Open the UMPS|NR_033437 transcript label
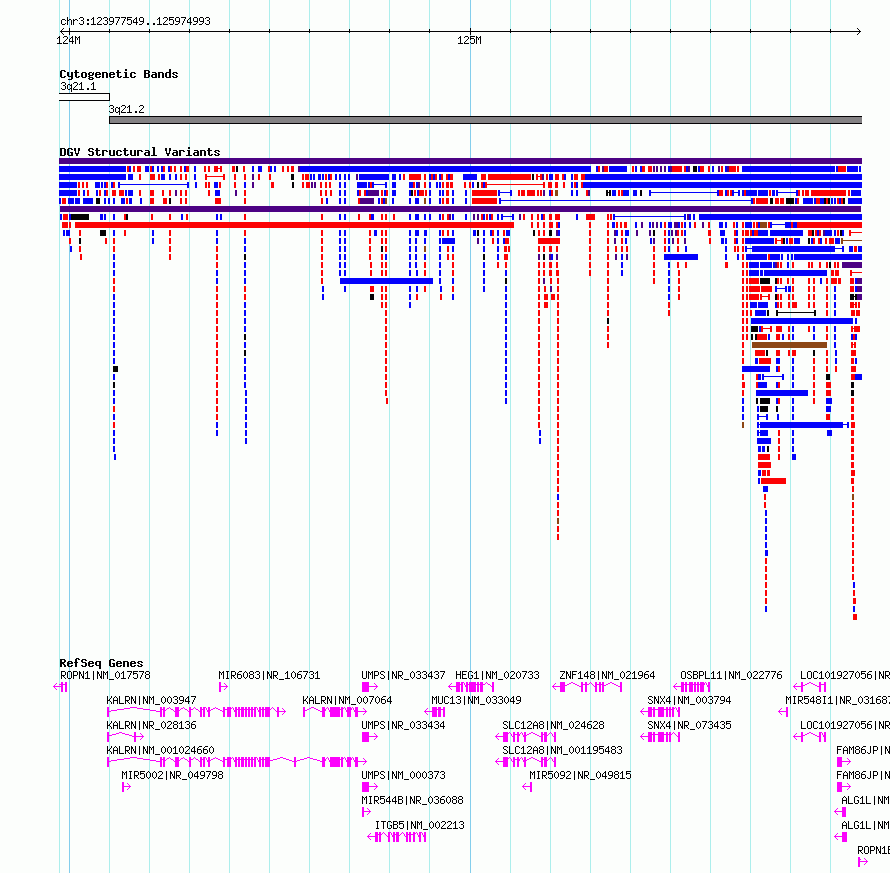This screenshot has width=890, height=873. [x=403, y=675]
